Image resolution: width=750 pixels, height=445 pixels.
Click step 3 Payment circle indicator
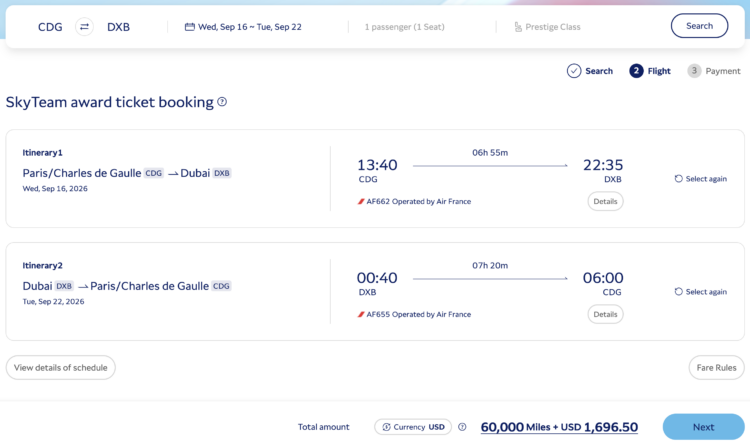point(694,71)
